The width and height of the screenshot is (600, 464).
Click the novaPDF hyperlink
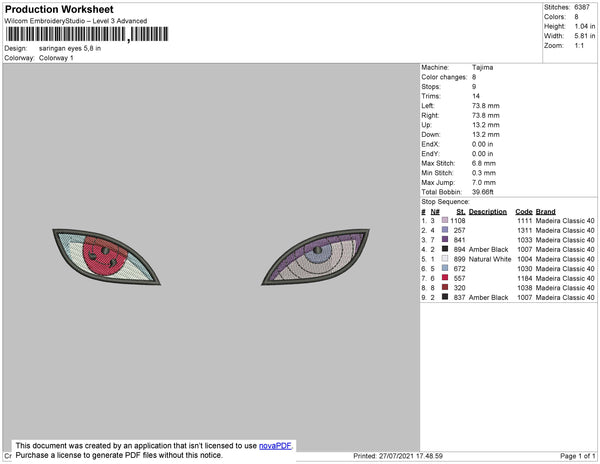pyautogui.click(x=275, y=446)
